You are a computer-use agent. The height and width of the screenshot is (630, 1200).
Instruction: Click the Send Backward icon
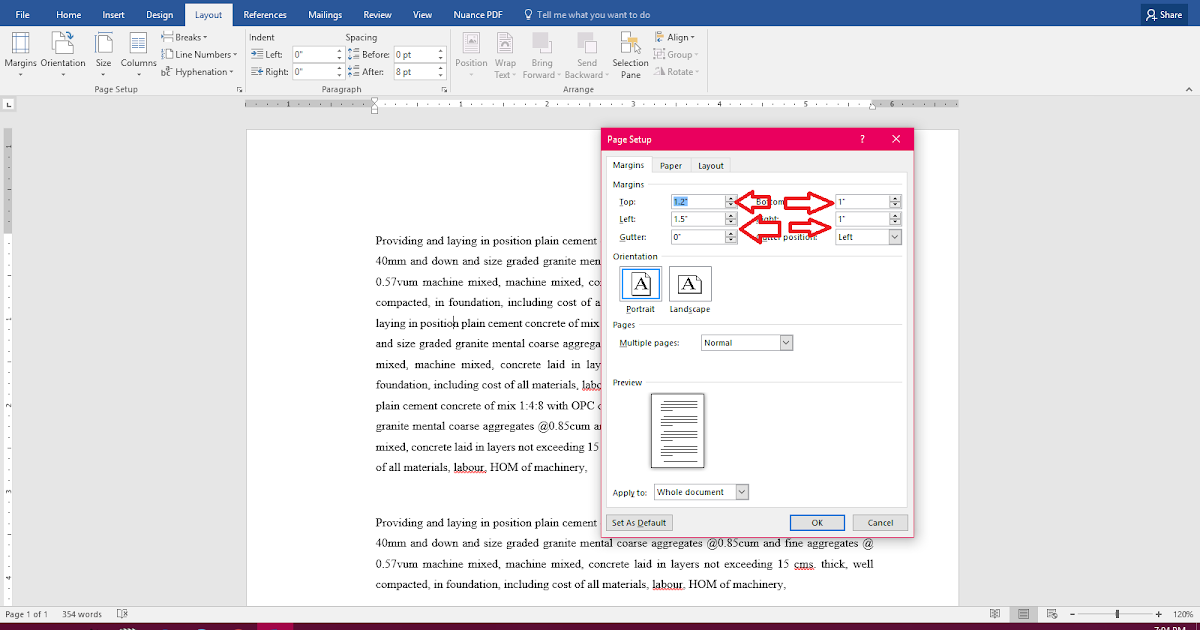point(586,55)
